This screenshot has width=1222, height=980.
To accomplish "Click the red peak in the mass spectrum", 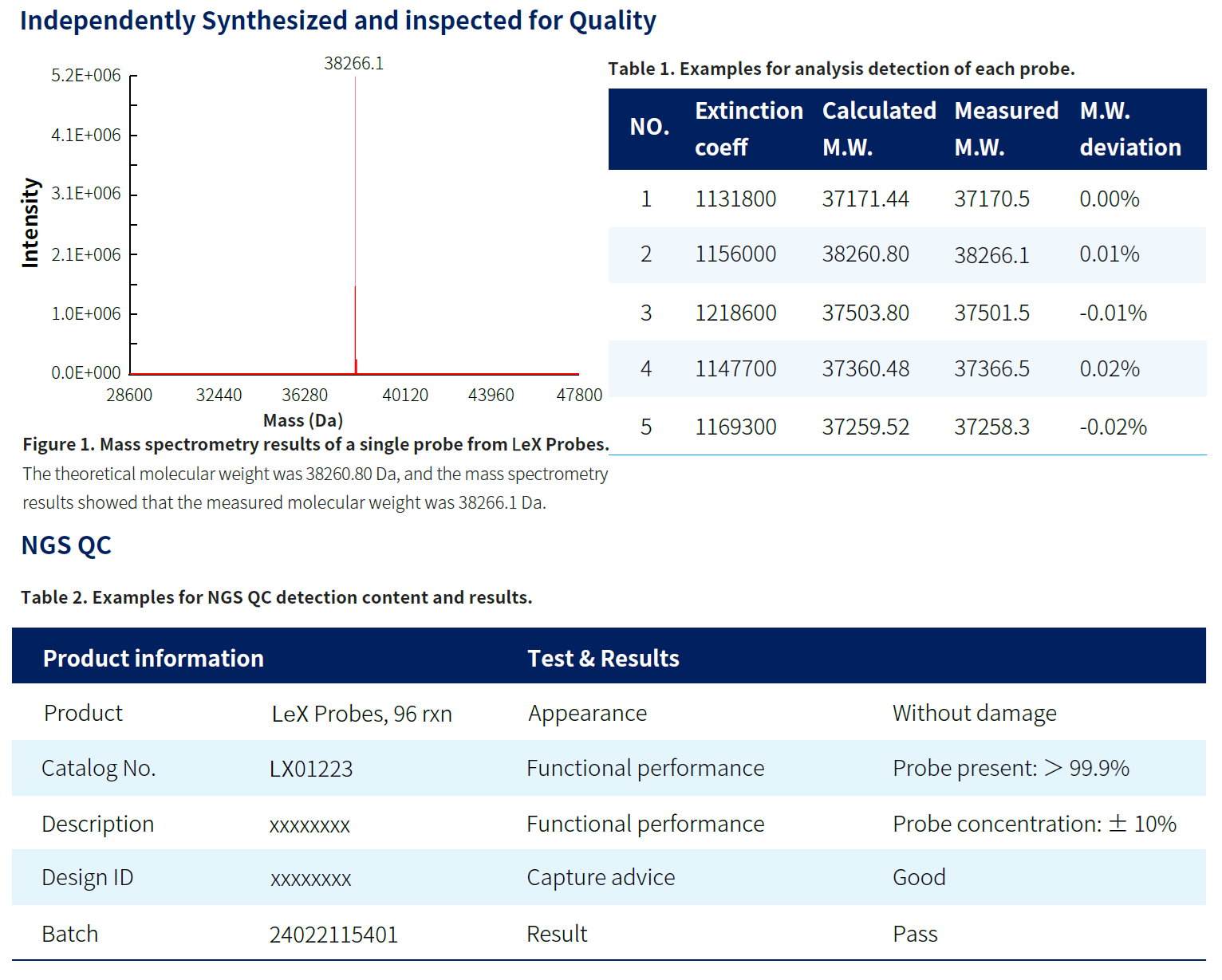I will [x=355, y=327].
